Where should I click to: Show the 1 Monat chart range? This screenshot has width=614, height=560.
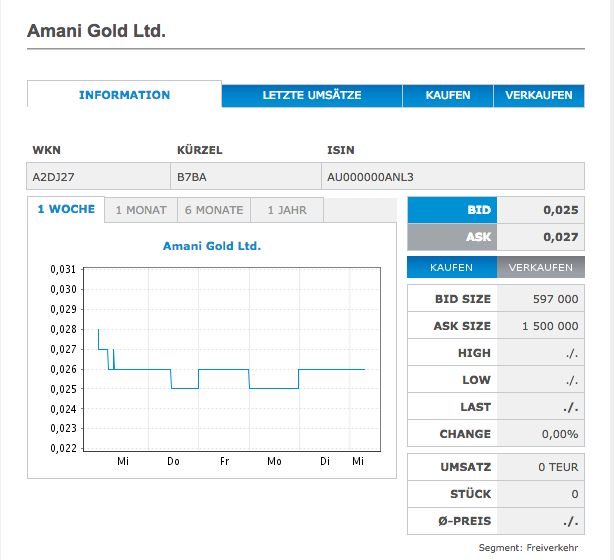pos(141,210)
